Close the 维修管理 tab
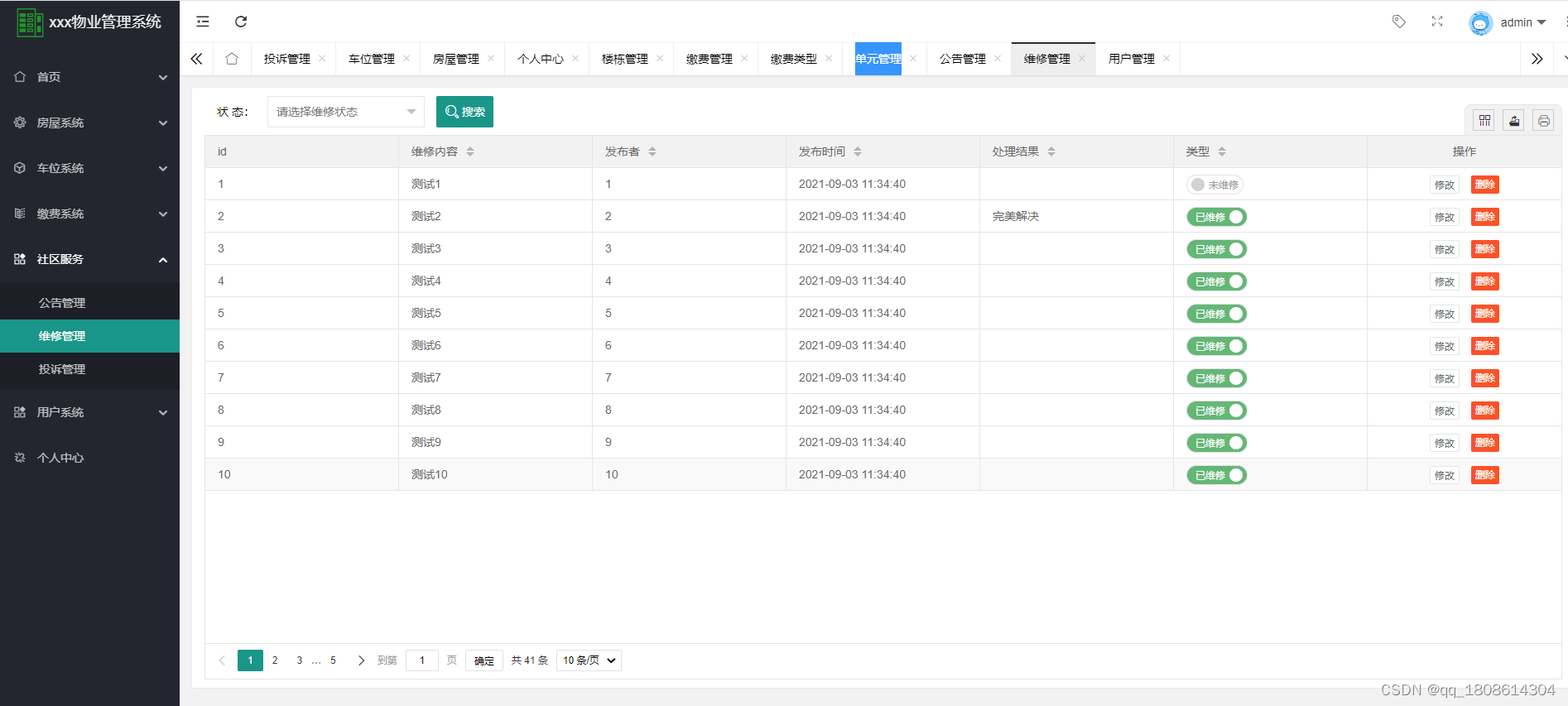This screenshot has width=1568, height=706. coord(1082,58)
